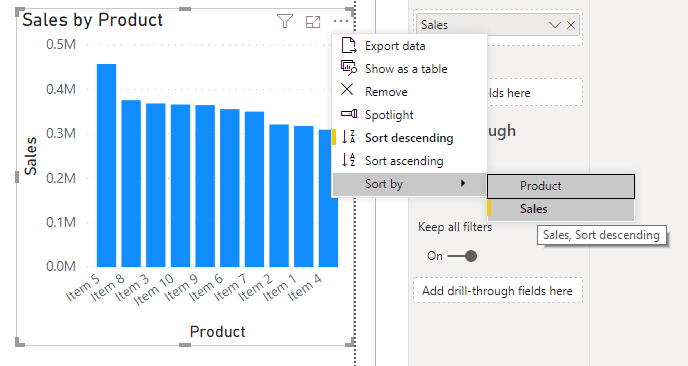Click the Add drill-through fields here box
The image size is (688, 366).
pos(498,291)
